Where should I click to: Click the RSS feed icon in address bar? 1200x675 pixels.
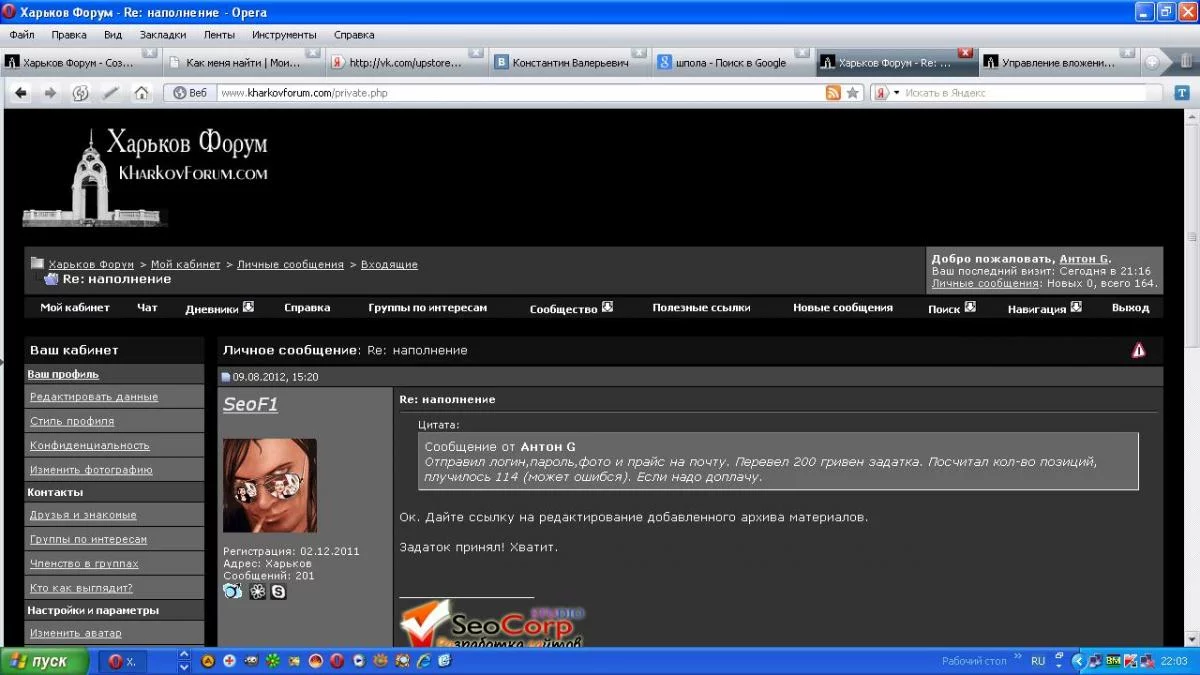832,93
